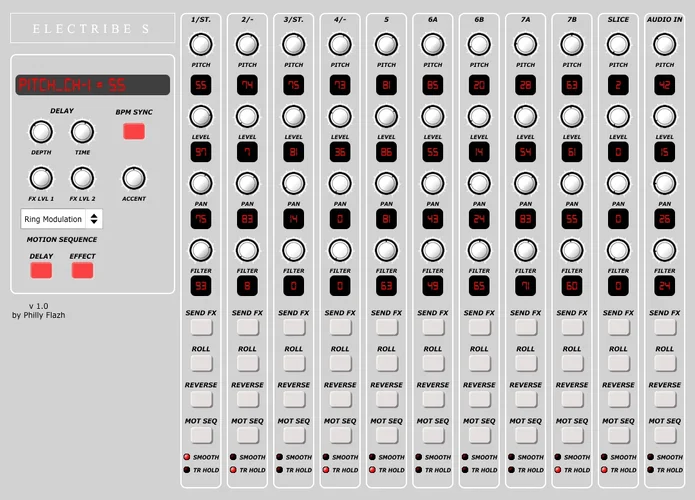Click SMOOTH LED on channel 6A

tap(418, 457)
